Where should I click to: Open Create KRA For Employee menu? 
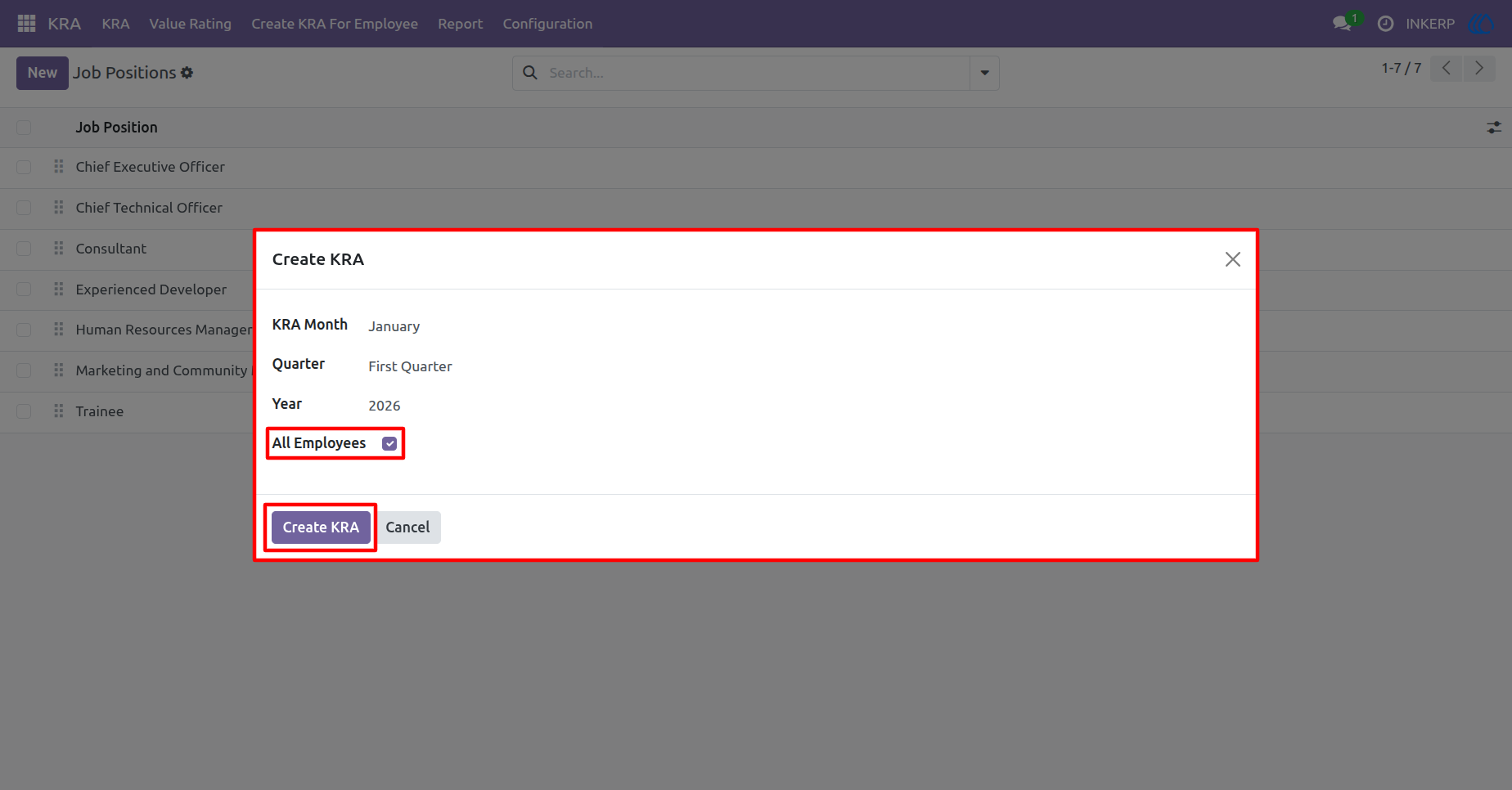[335, 24]
